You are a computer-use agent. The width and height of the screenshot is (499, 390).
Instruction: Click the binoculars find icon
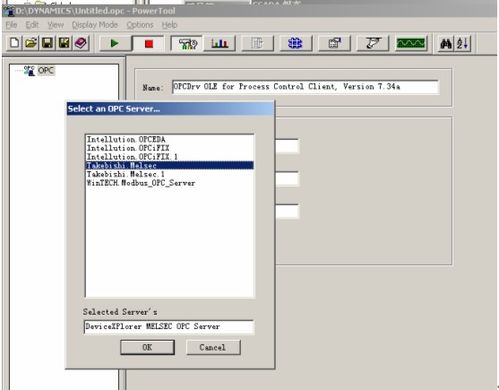446,43
